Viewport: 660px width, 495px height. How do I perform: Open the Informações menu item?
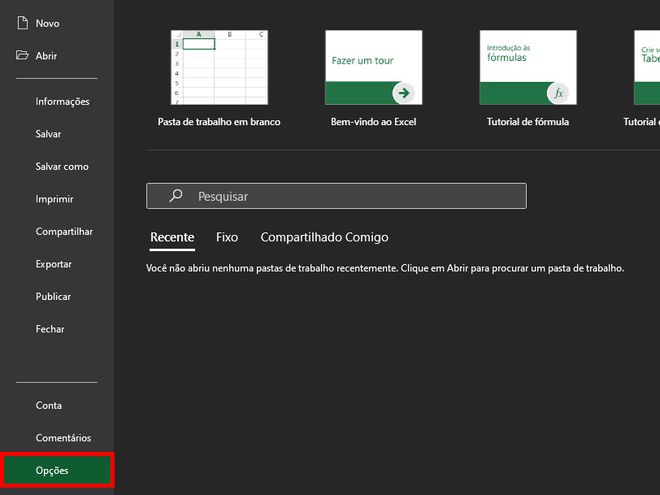coord(62,101)
